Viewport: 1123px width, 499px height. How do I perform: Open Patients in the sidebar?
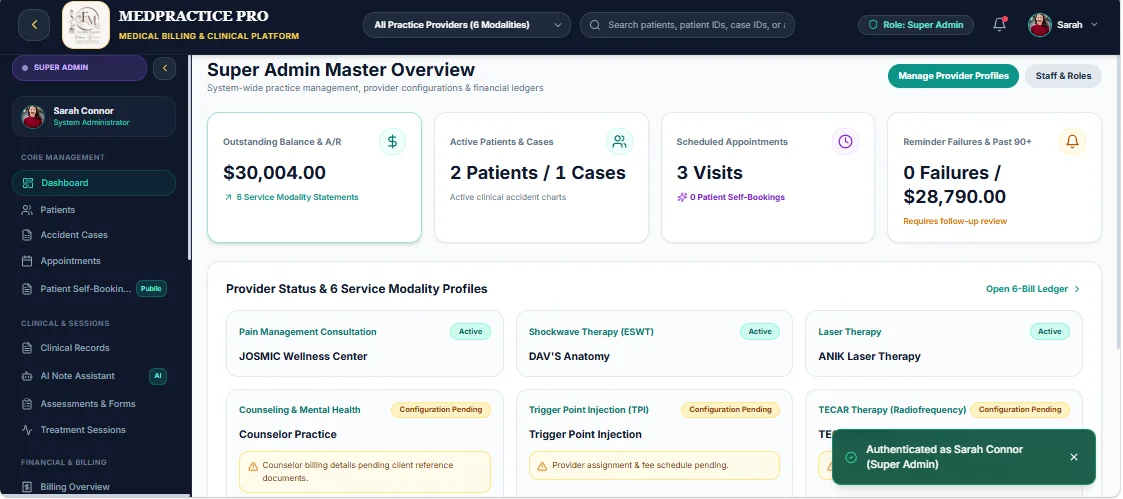coord(94,210)
